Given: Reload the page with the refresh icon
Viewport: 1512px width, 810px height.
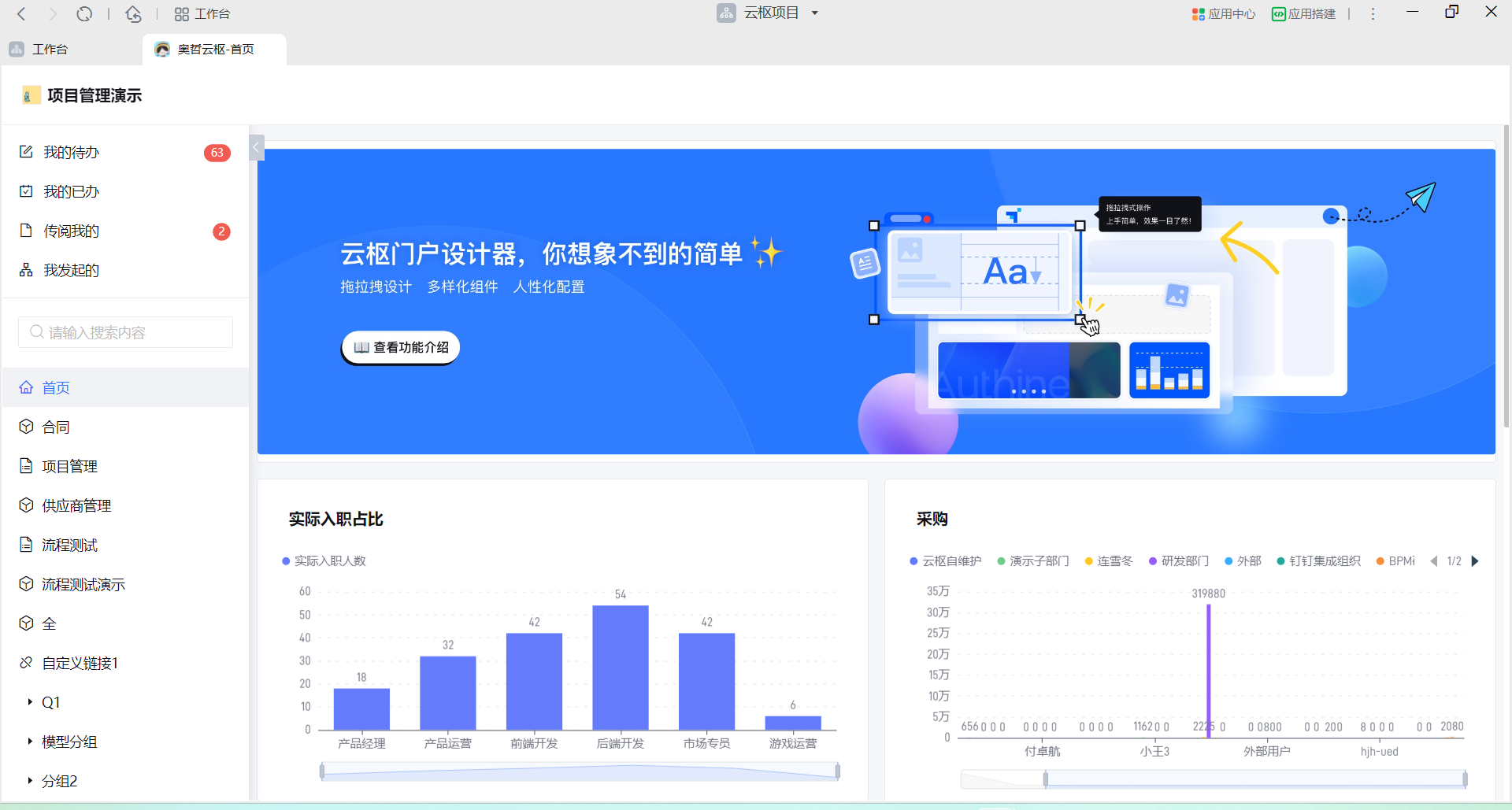Looking at the screenshot, I should (84, 13).
